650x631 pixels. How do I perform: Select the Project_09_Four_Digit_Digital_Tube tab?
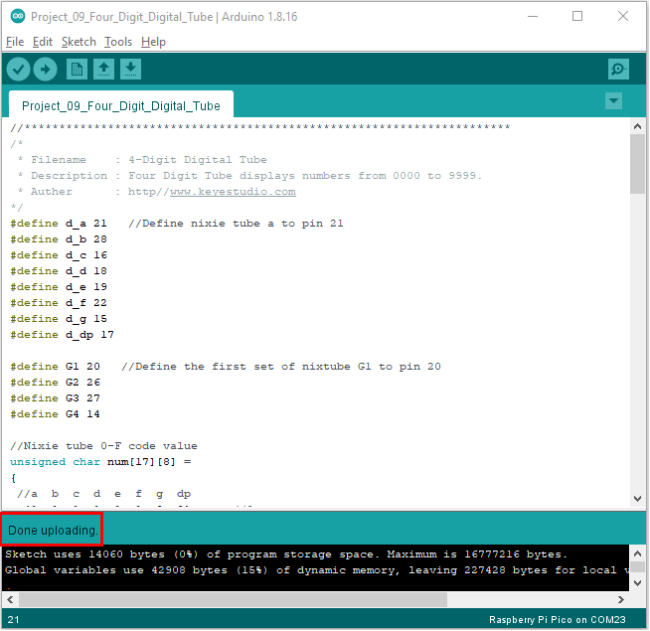(121, 106)
